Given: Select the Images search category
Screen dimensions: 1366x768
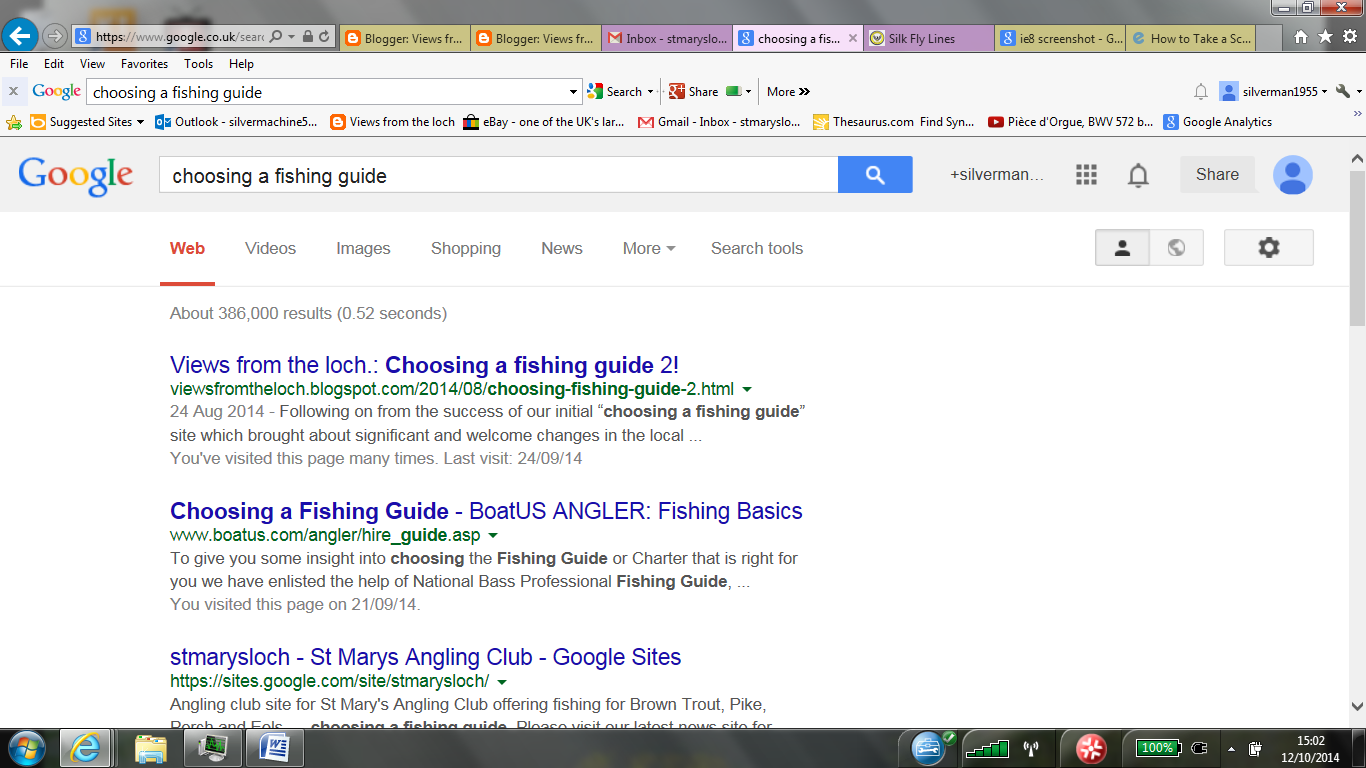Looking at the screenshot, I should (x=363, y=248).
